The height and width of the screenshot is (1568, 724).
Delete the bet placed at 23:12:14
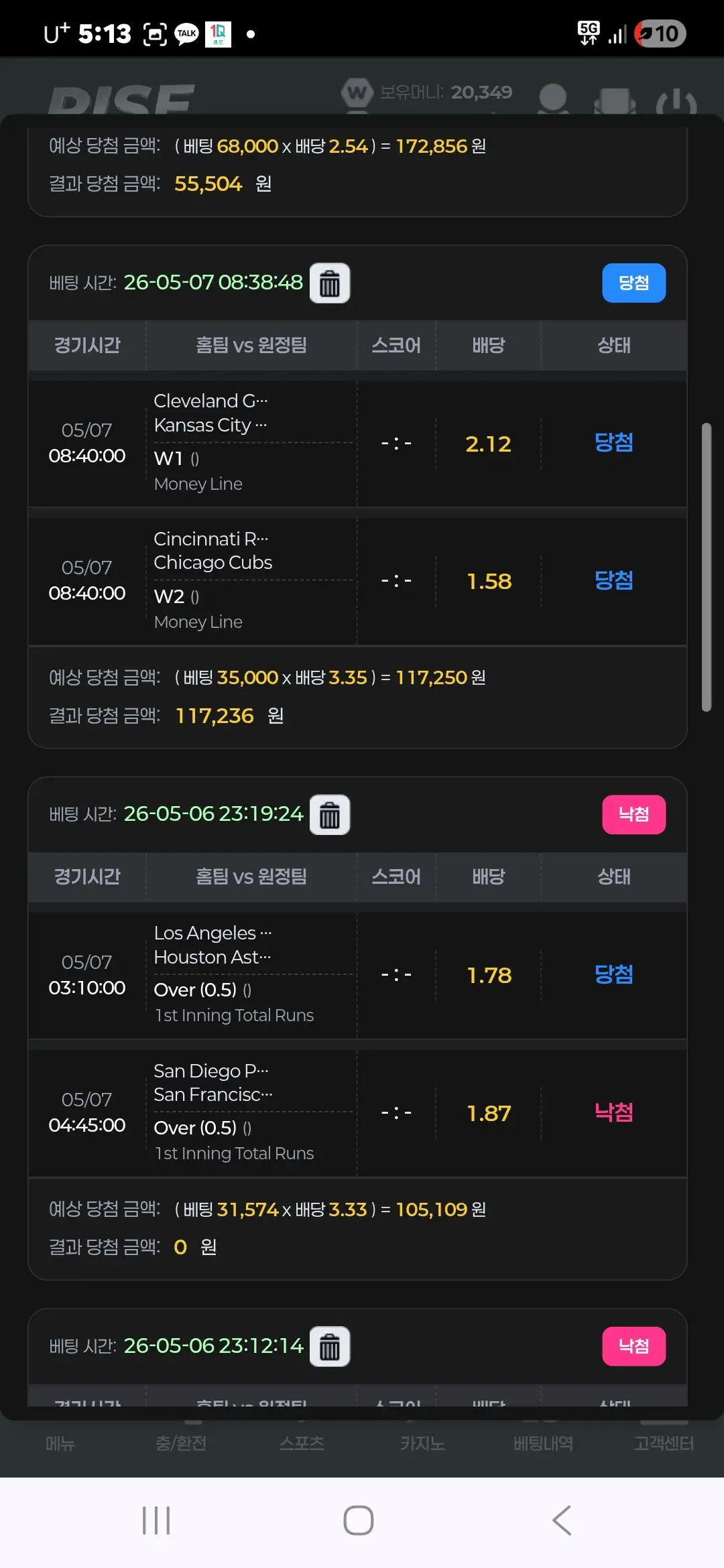pos(330,1346)
